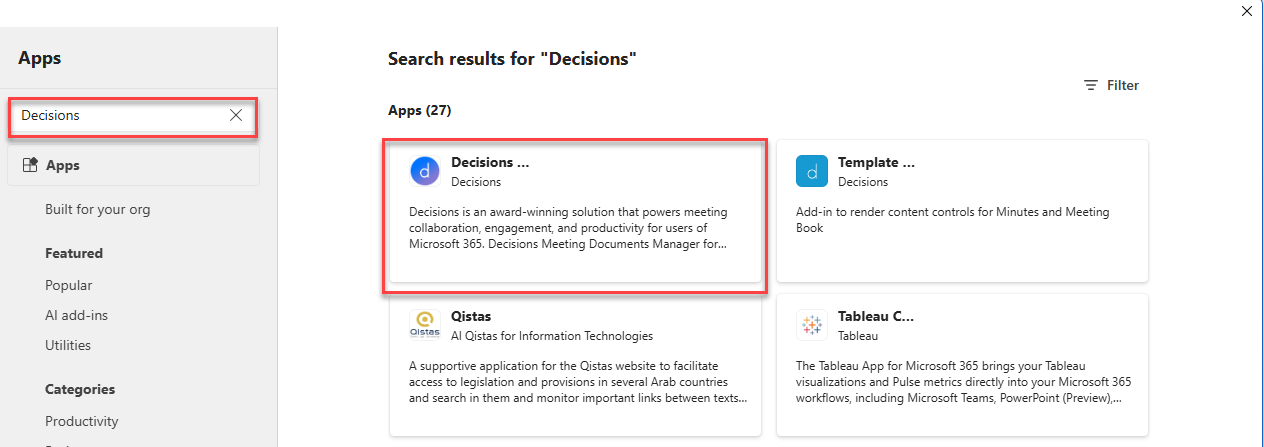Browse AI add-ins category
This screenshot has height=447, width=1264.
tap(76, 315)
